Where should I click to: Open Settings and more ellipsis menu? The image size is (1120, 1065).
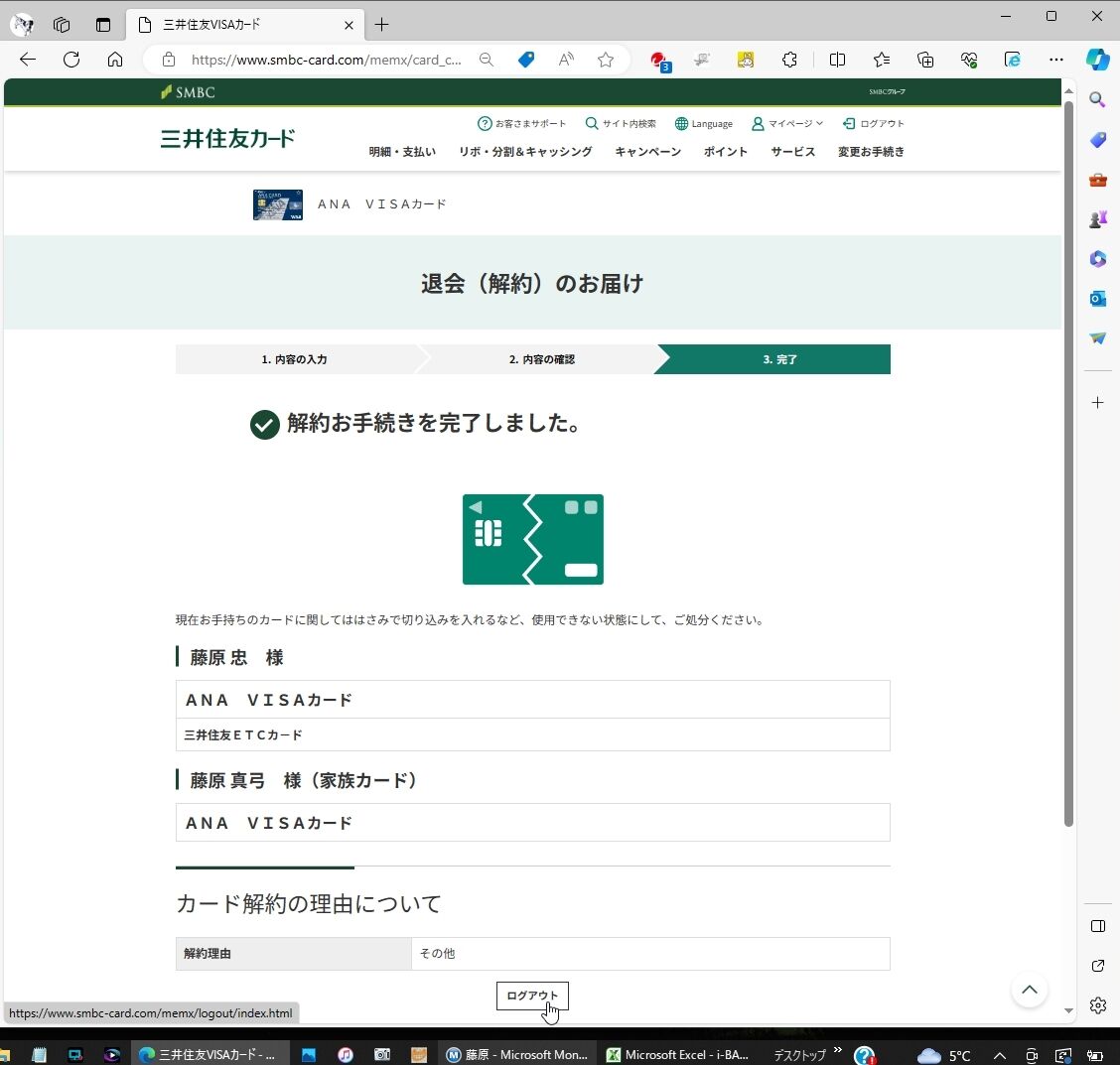pos(1055,60)
